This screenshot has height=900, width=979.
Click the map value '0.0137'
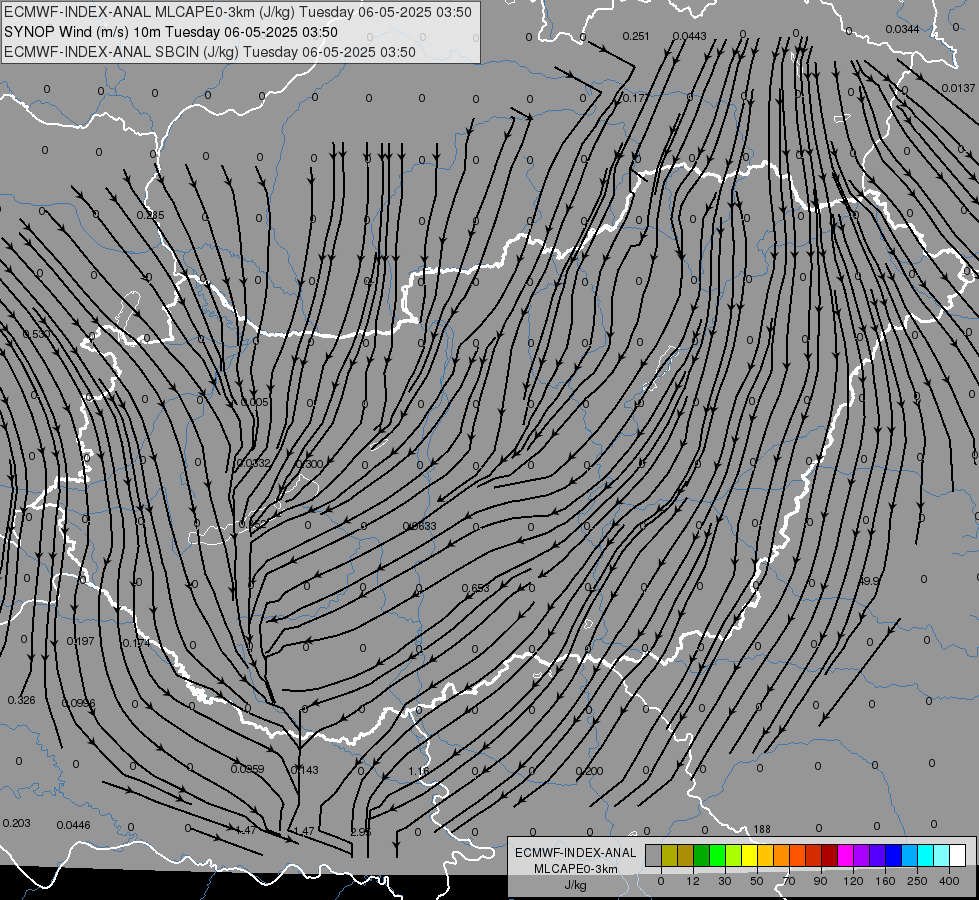(958, 88)
